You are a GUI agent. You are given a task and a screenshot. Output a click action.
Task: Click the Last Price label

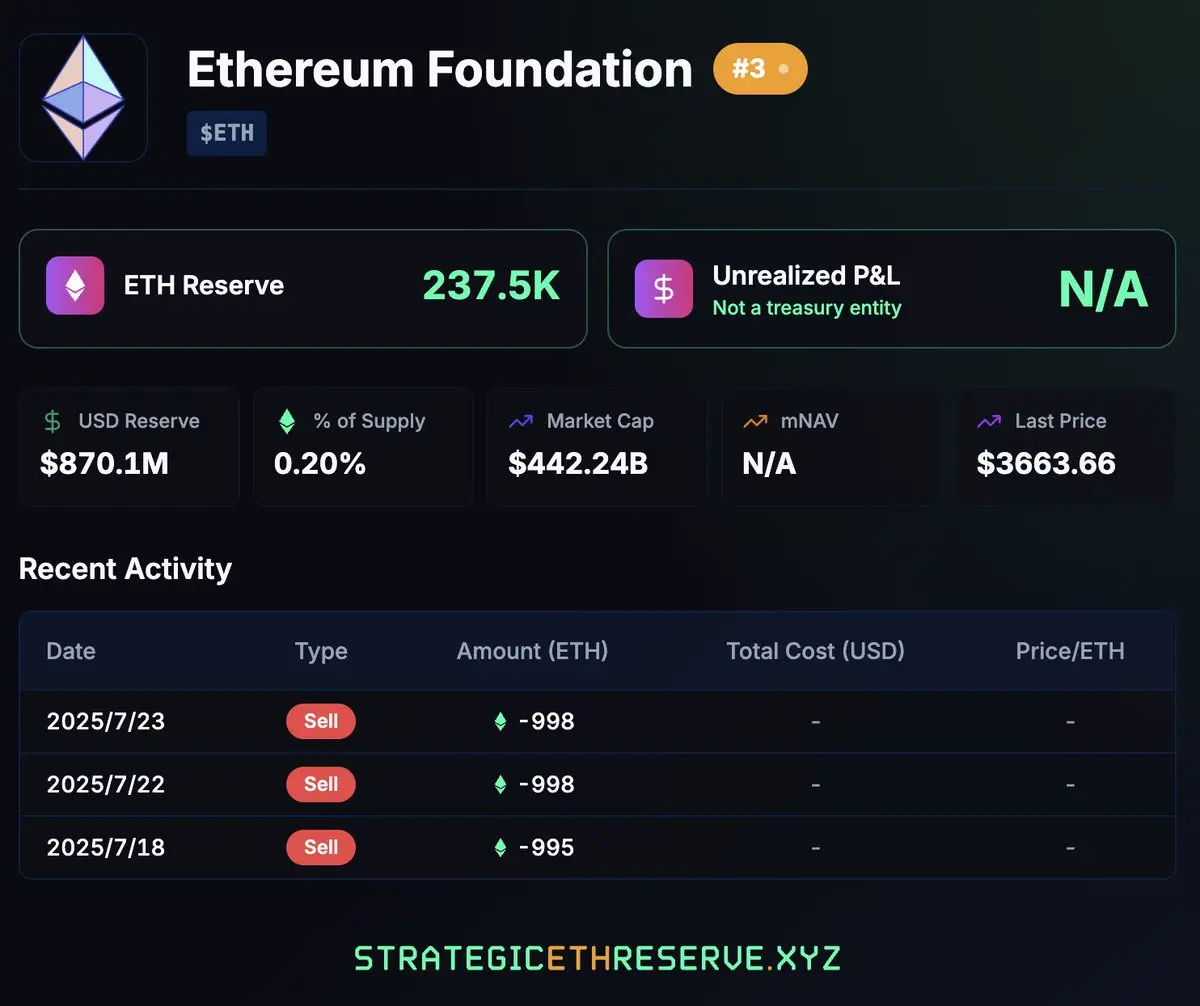(x=1060, y=421)
